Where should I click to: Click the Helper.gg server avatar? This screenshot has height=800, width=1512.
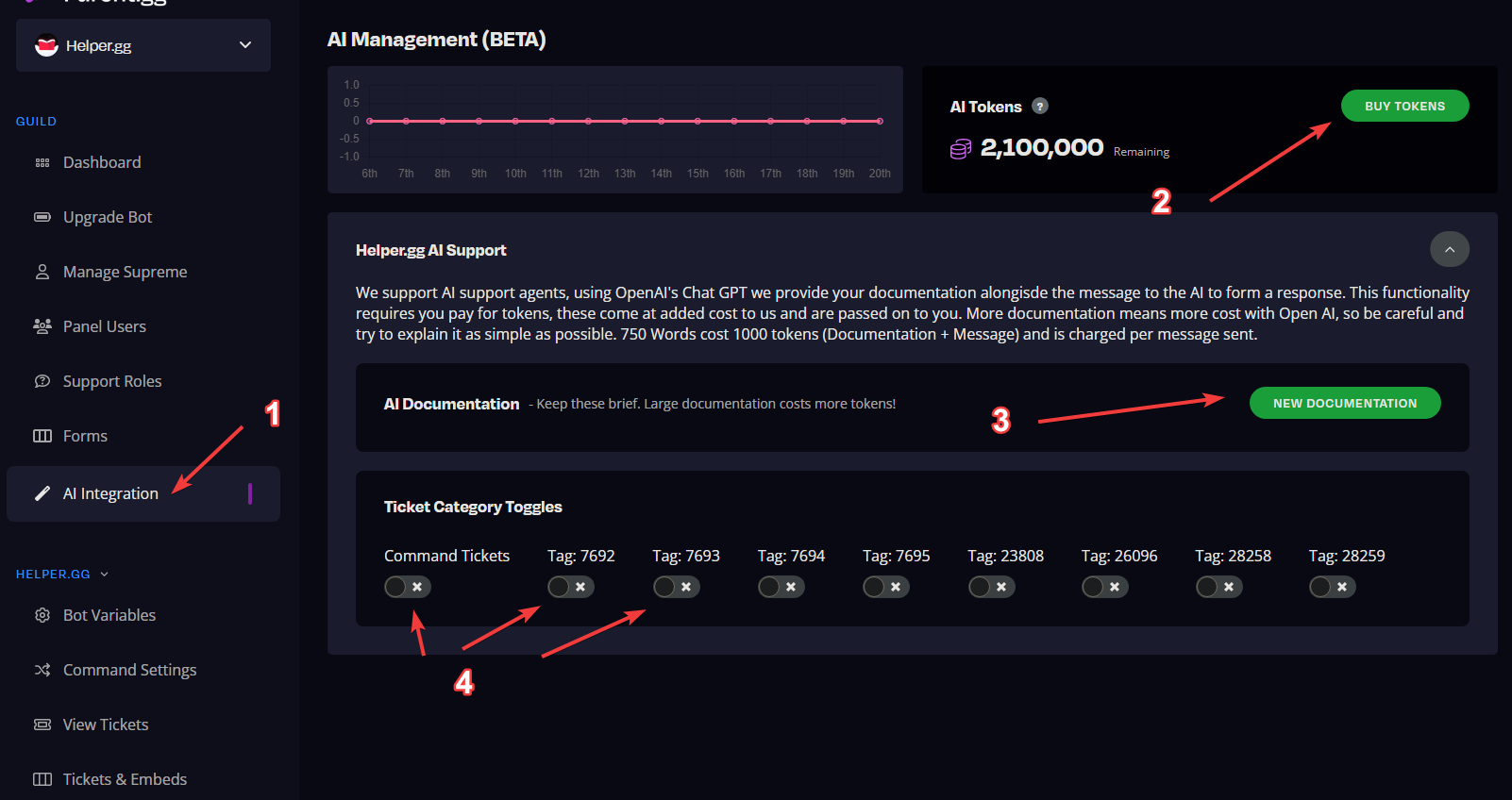click(x=46, y=45)
